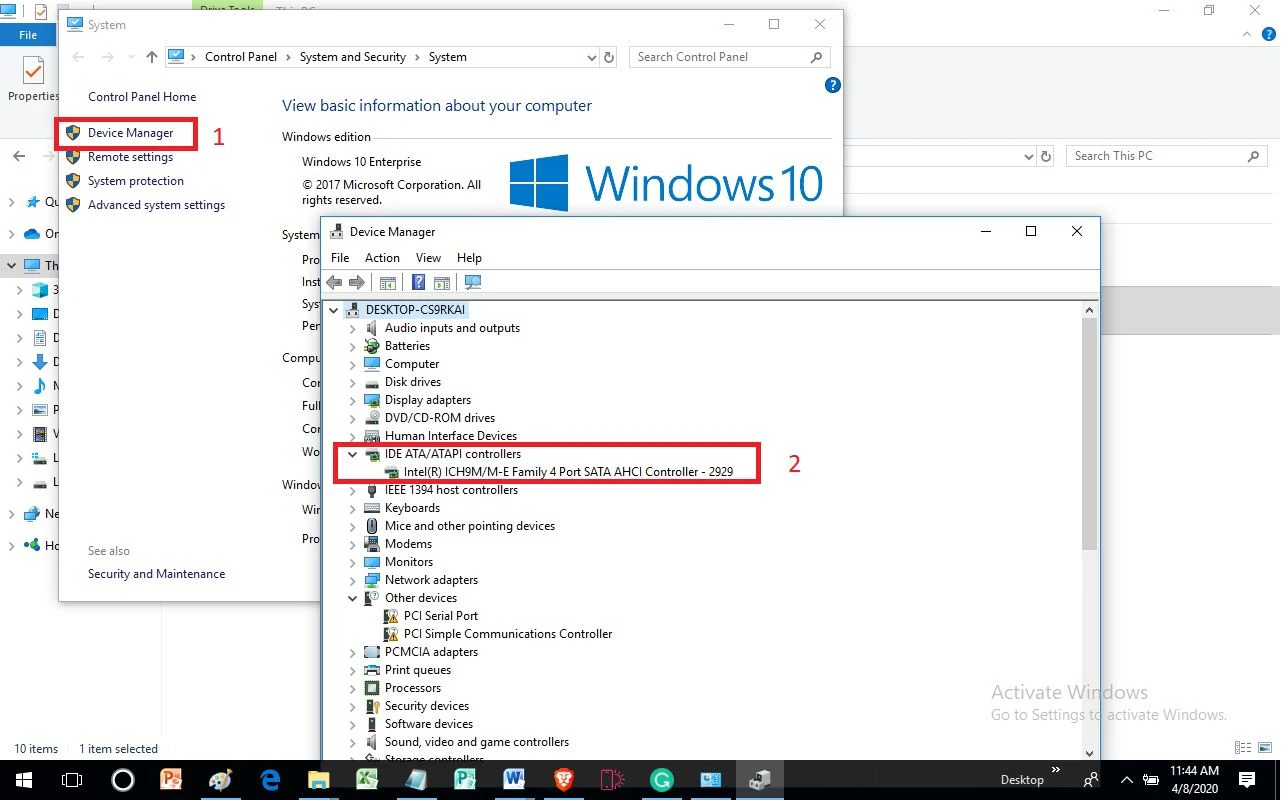Open Microsoft Edge from the taskbar
The width and height of the screenshot is (1282, 800).
(269, 779)
